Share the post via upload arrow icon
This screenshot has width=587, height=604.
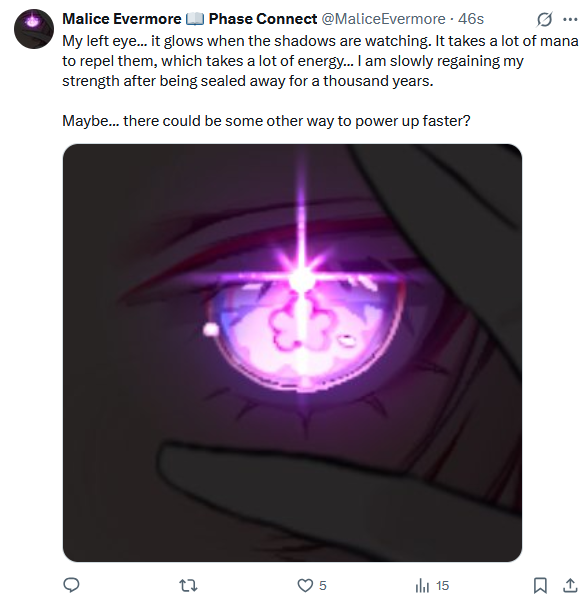pos(570,586)
